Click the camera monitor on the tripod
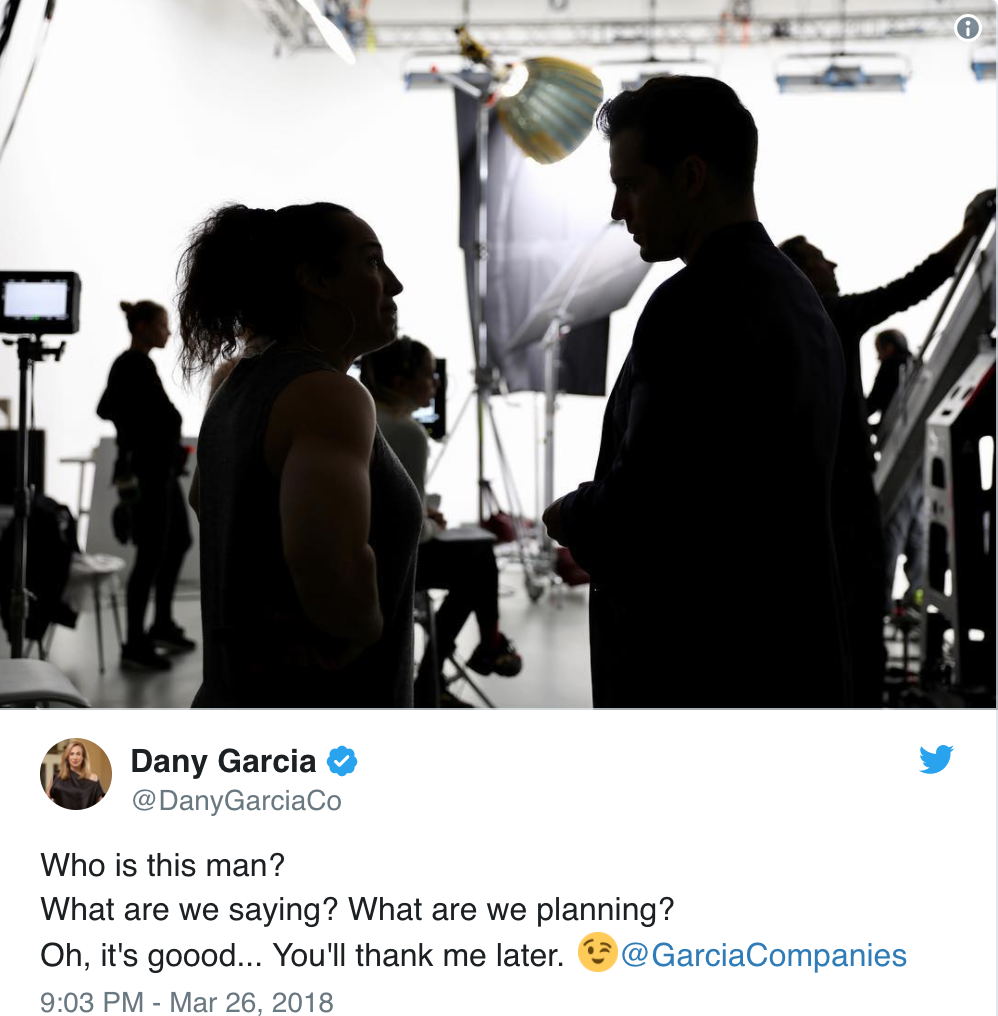The width and height of the screenshot is (998, 1016). [x=40, y=303]
